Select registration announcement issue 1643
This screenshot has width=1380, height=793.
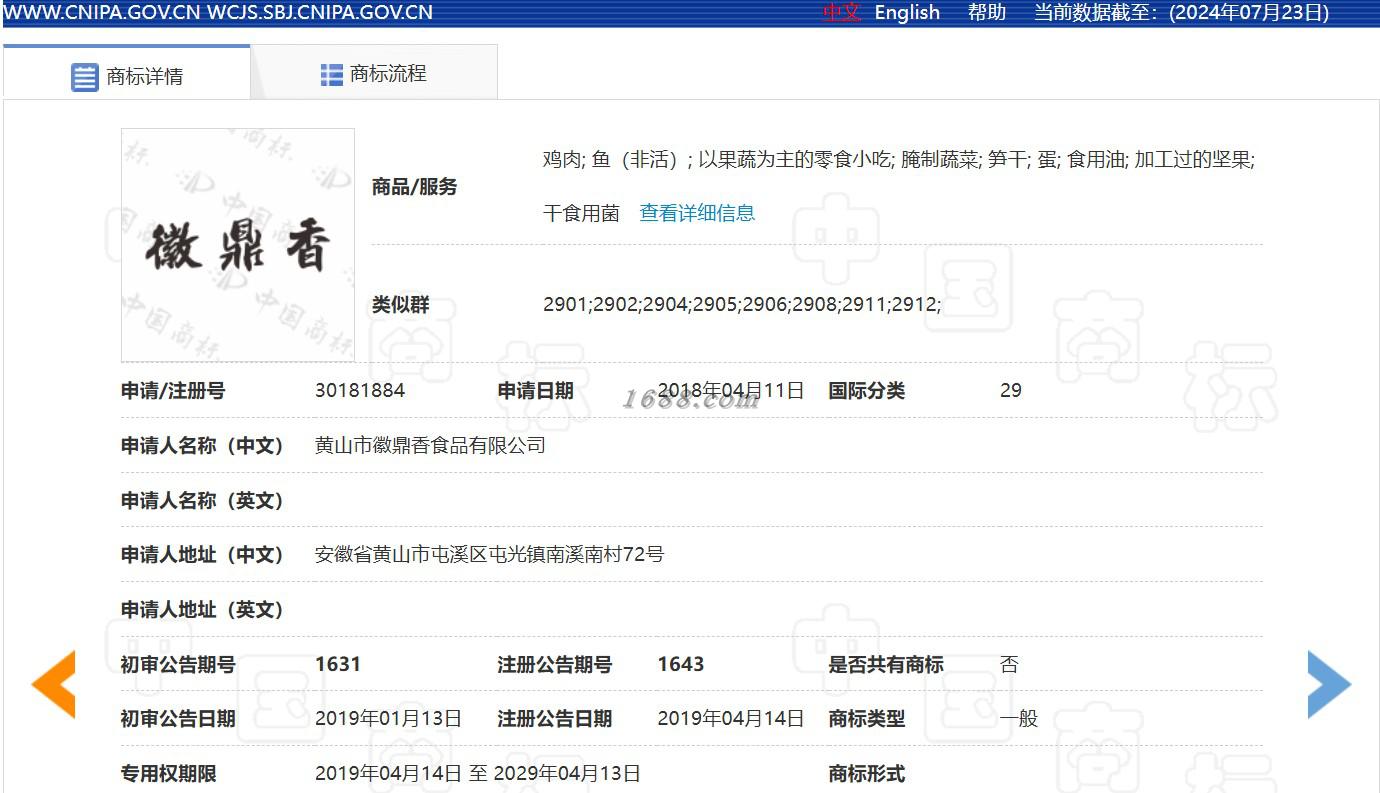(x=681, y=664)
